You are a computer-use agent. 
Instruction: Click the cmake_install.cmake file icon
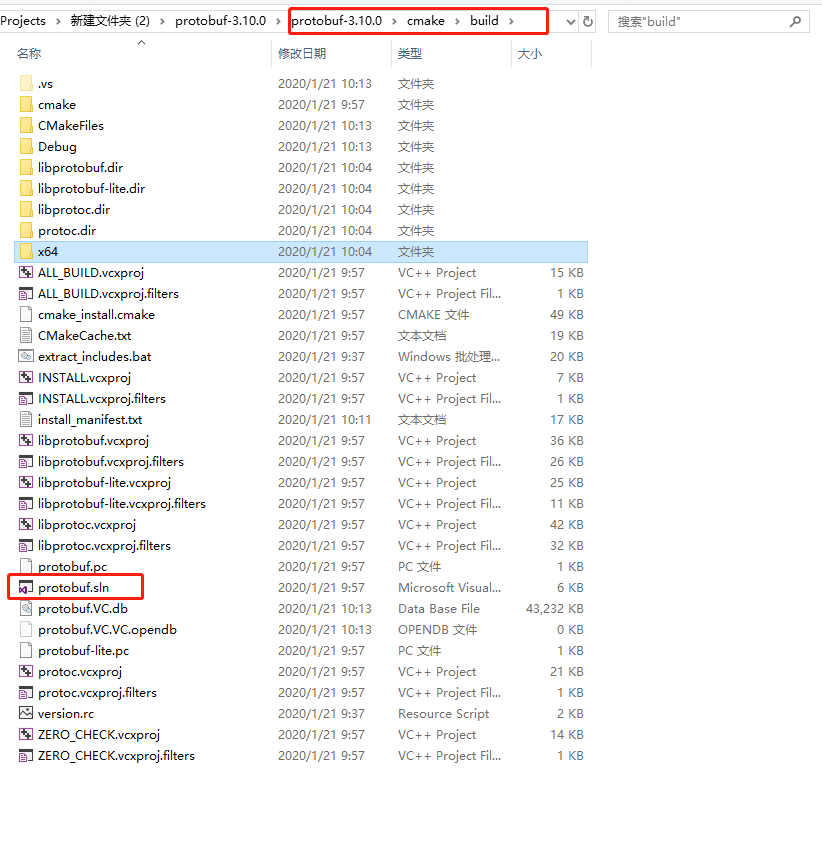pos(26,314)
